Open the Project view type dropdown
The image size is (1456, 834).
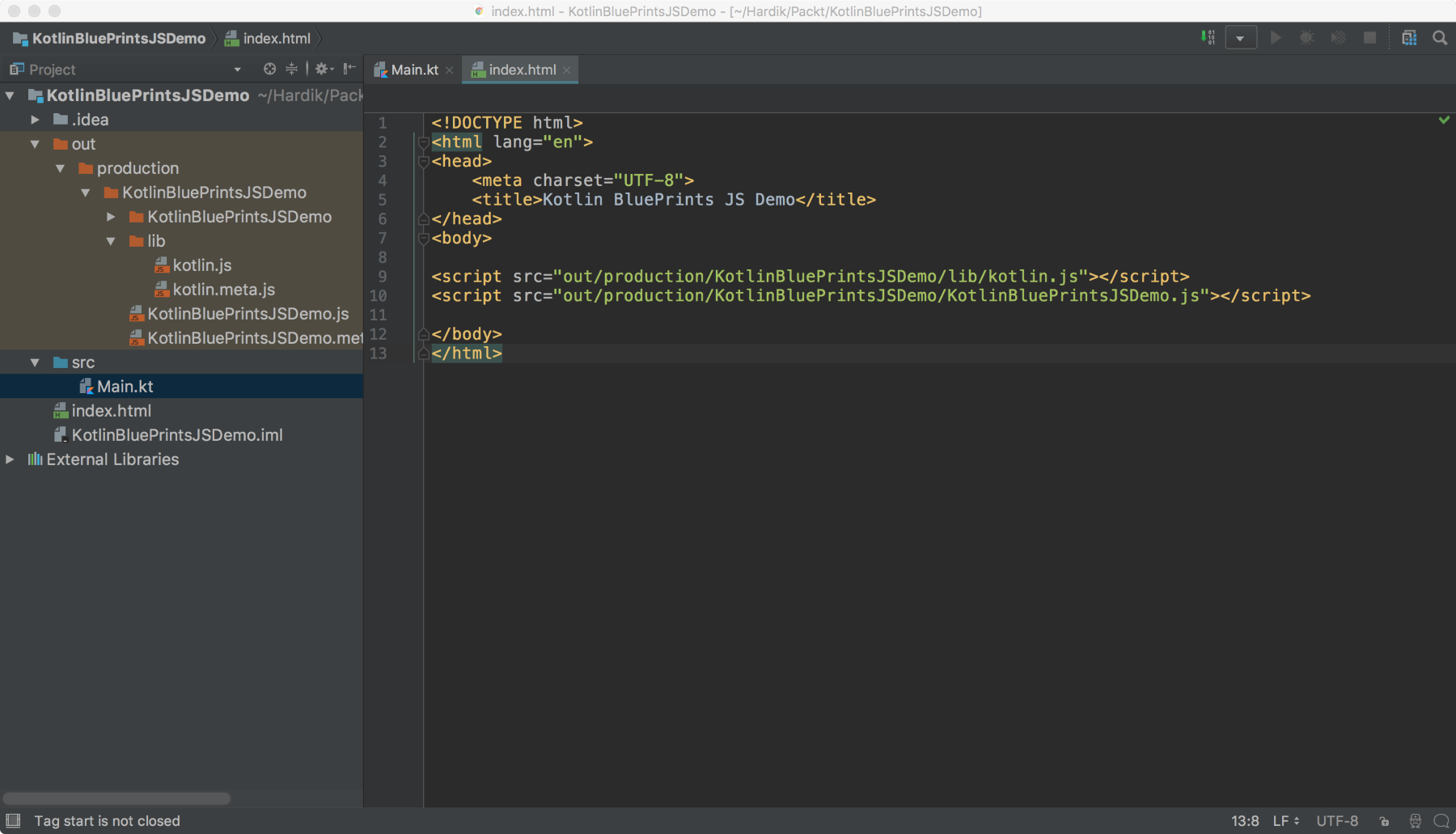click(237, 70)
